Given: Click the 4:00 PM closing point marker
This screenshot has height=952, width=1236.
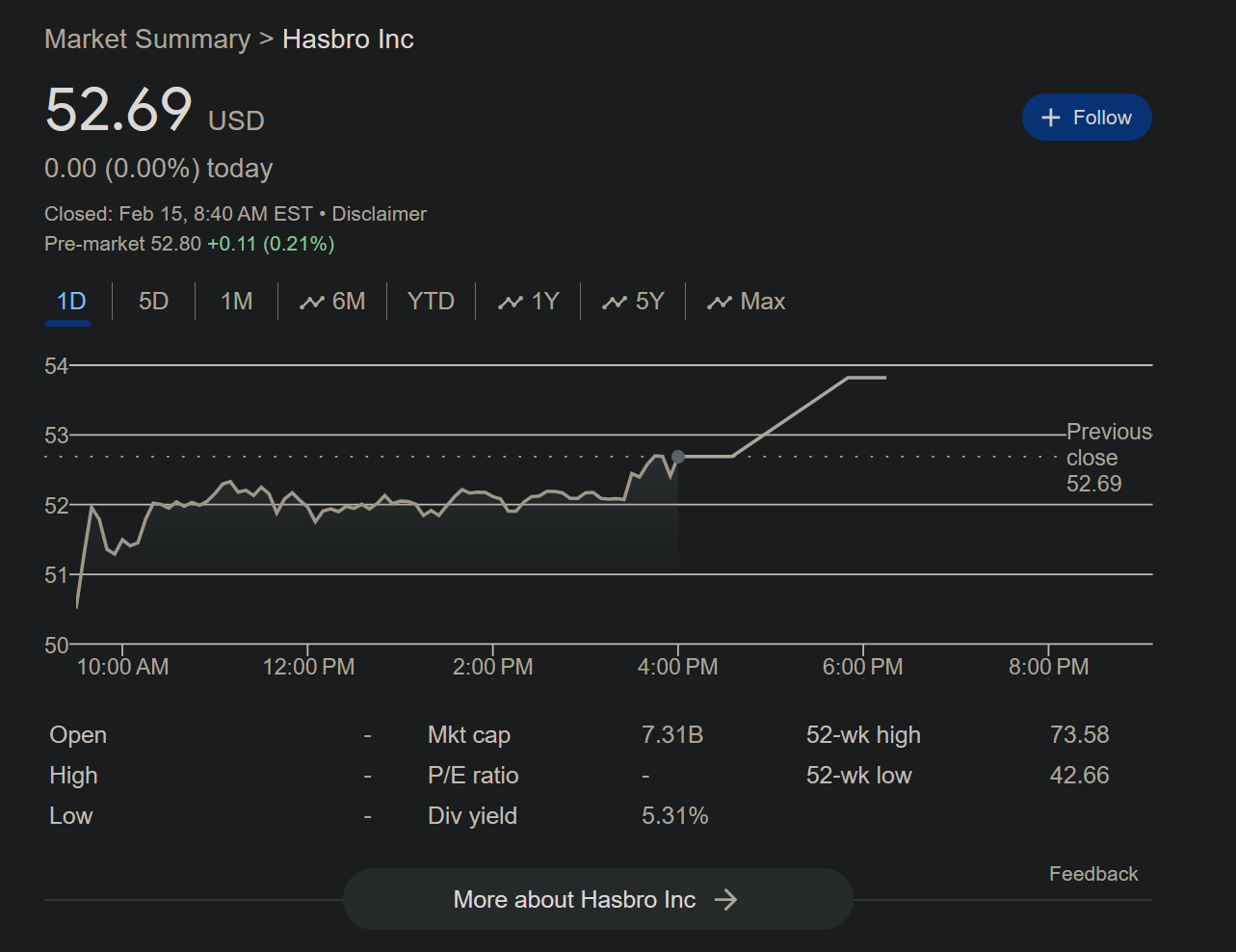Looking at the screenshot, I should pyautogui.click(x=678, y=457).
